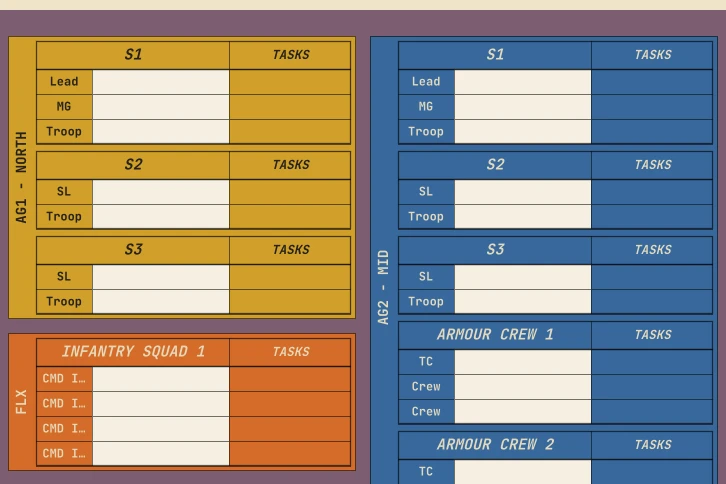The image size is (726, 484).
Task: Click the MG role label in AG2 Mid S1
Action: (426, 107)
